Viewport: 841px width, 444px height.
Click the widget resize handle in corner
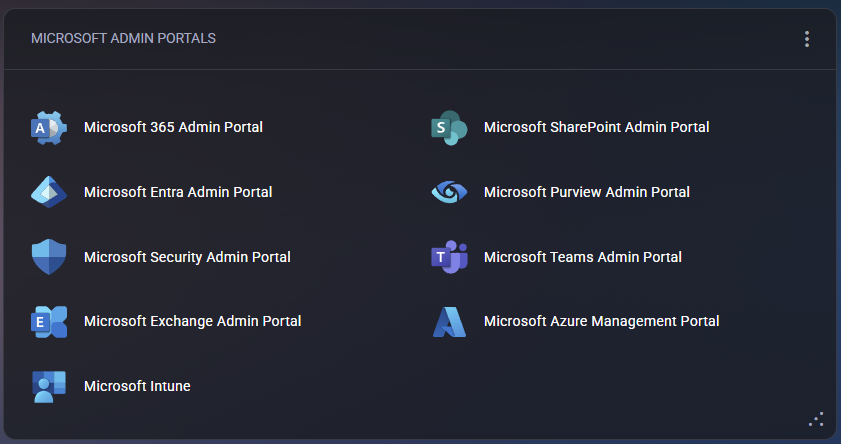[x=816, y=420]
